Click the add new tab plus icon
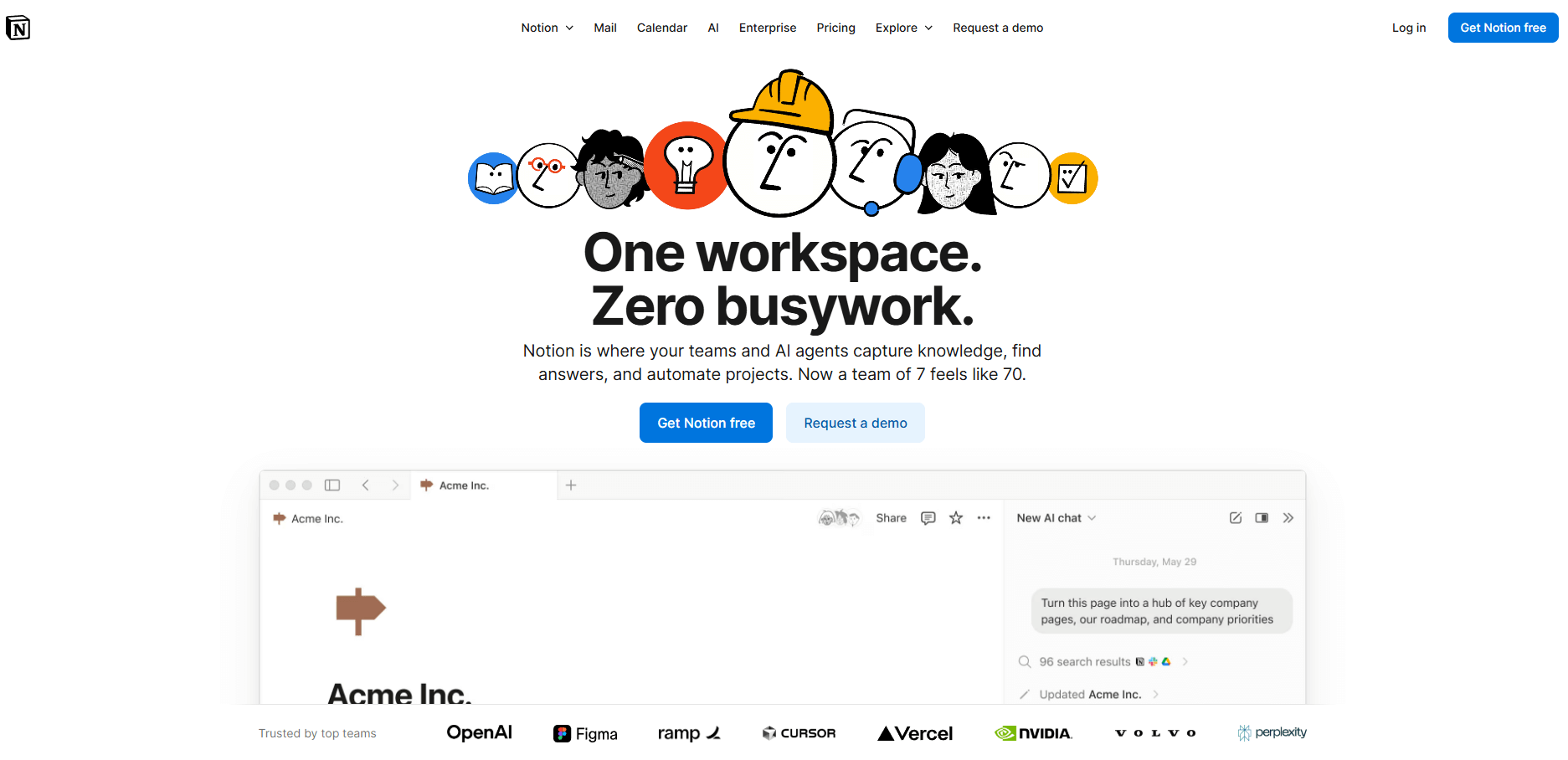Viewport: 1568px width, 760px height. tap(571, 485)
